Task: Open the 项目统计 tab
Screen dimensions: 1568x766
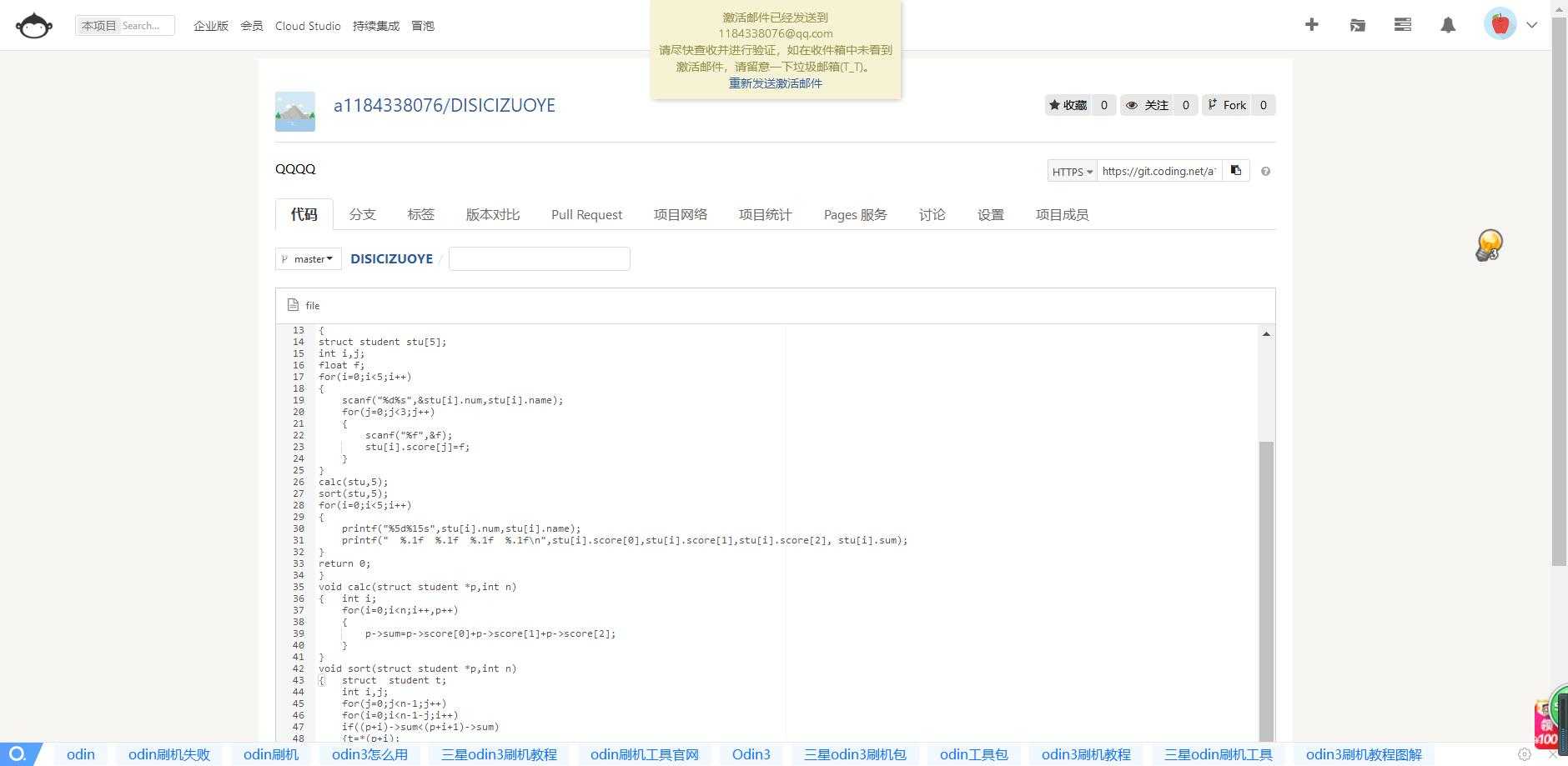Action: (766, 214)
